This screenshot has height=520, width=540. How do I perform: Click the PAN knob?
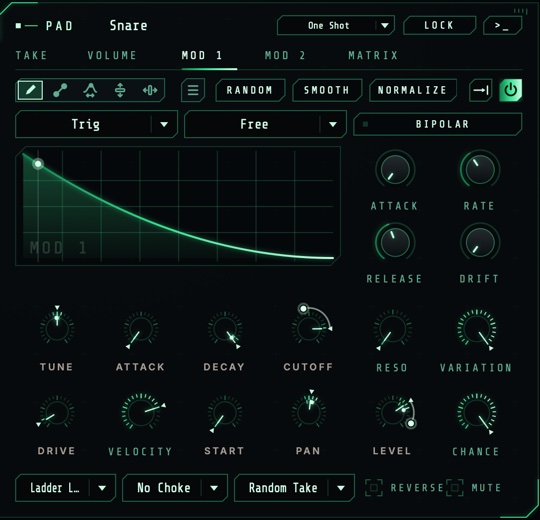pos(309,413)
